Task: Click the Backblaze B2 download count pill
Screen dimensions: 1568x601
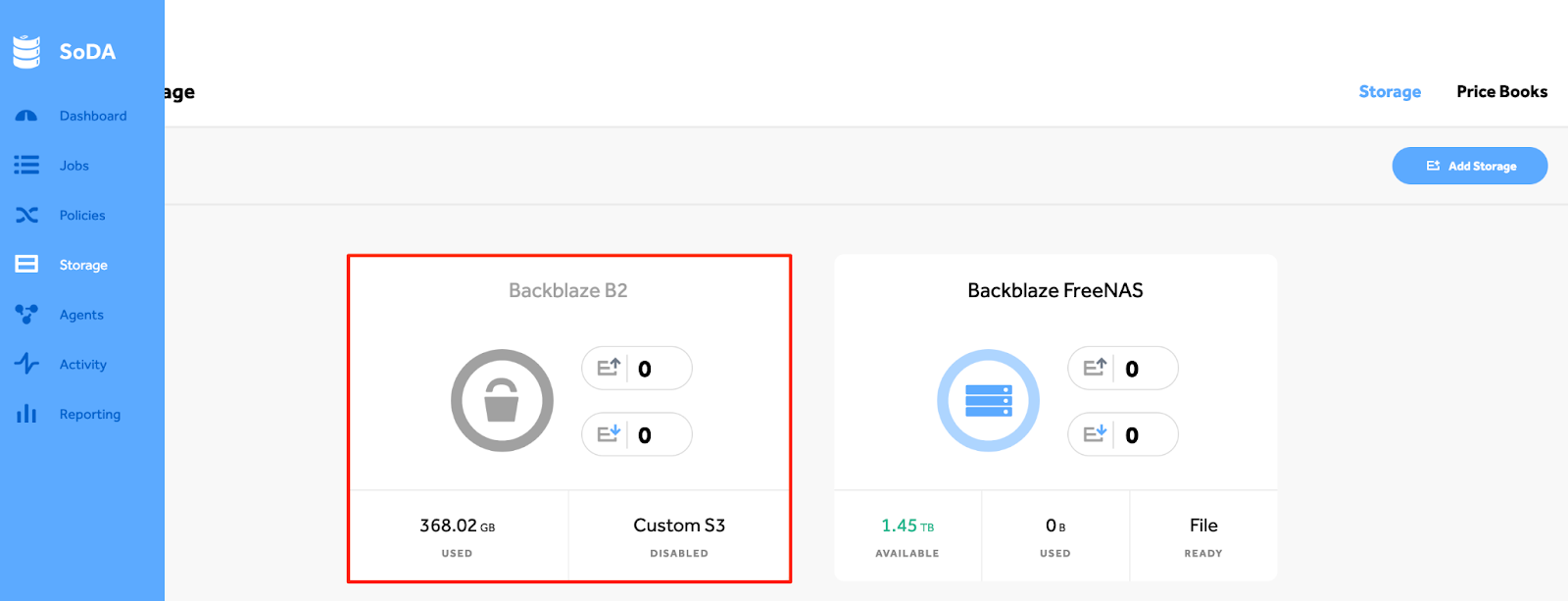Action: click(x=637, y=434)
